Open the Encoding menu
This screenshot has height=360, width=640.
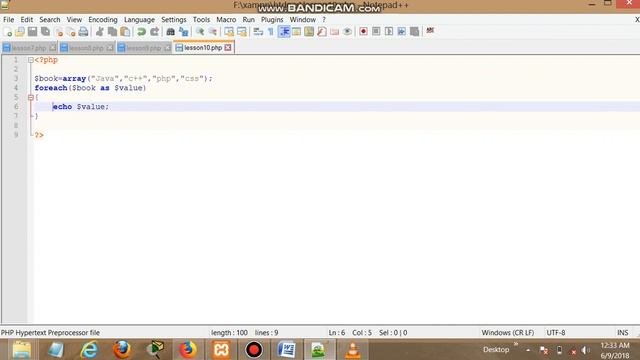pos(103,20)
